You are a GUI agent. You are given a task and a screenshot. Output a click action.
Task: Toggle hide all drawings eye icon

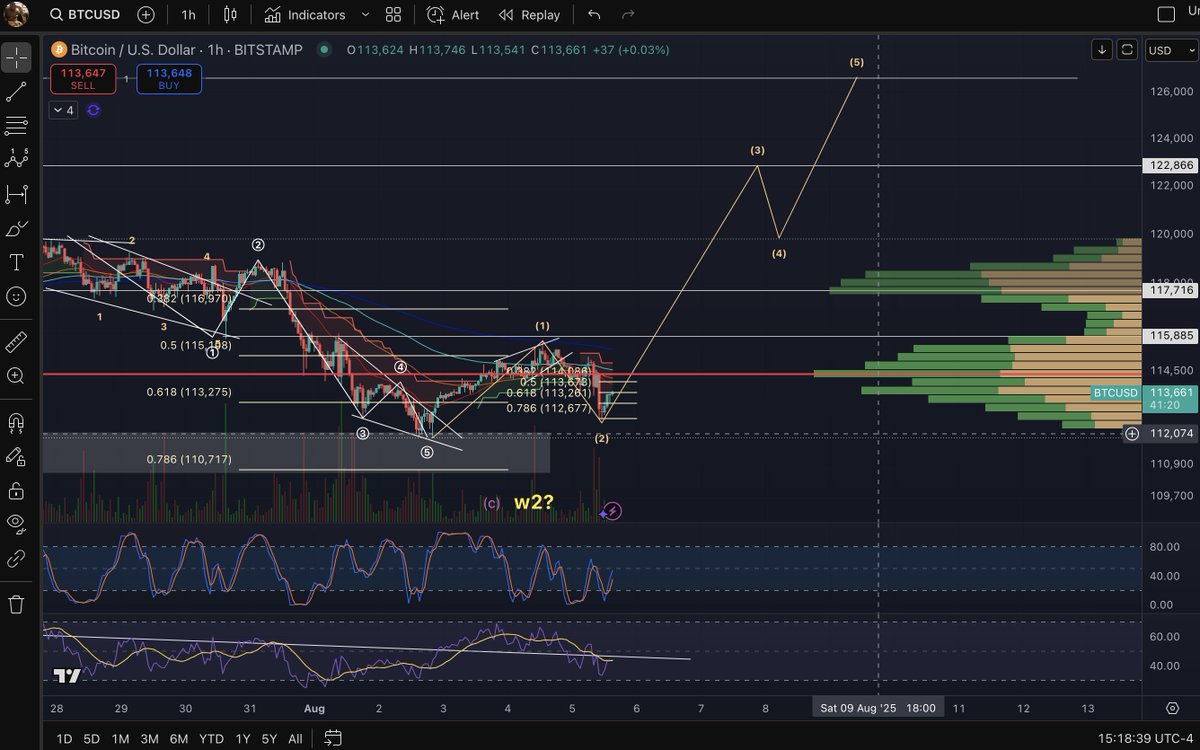coord(16,523)
